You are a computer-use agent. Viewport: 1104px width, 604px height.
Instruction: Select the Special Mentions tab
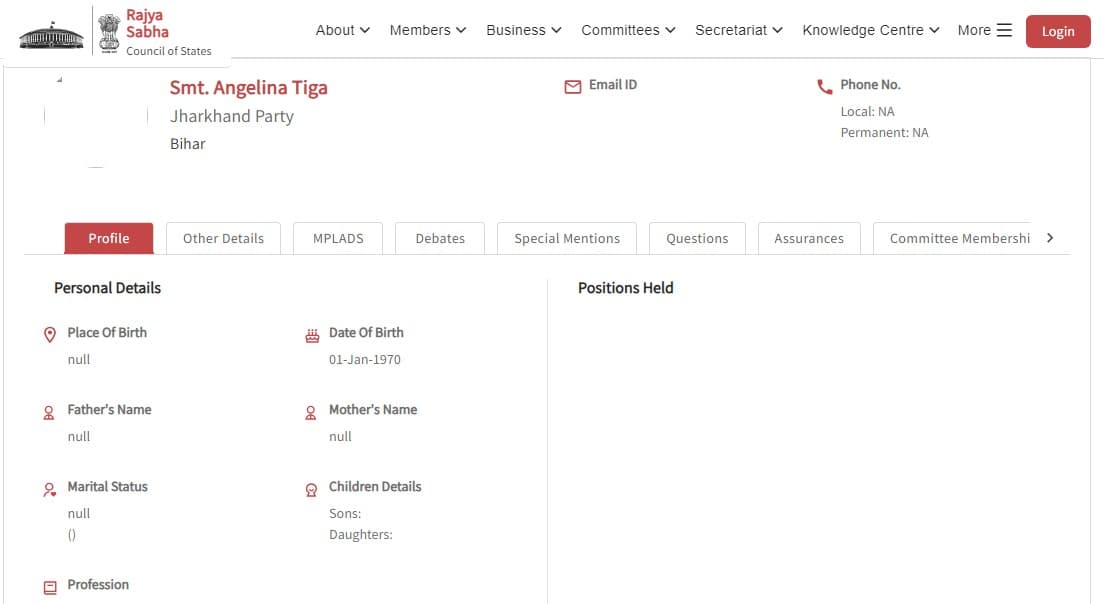click(x=567, y=238)
